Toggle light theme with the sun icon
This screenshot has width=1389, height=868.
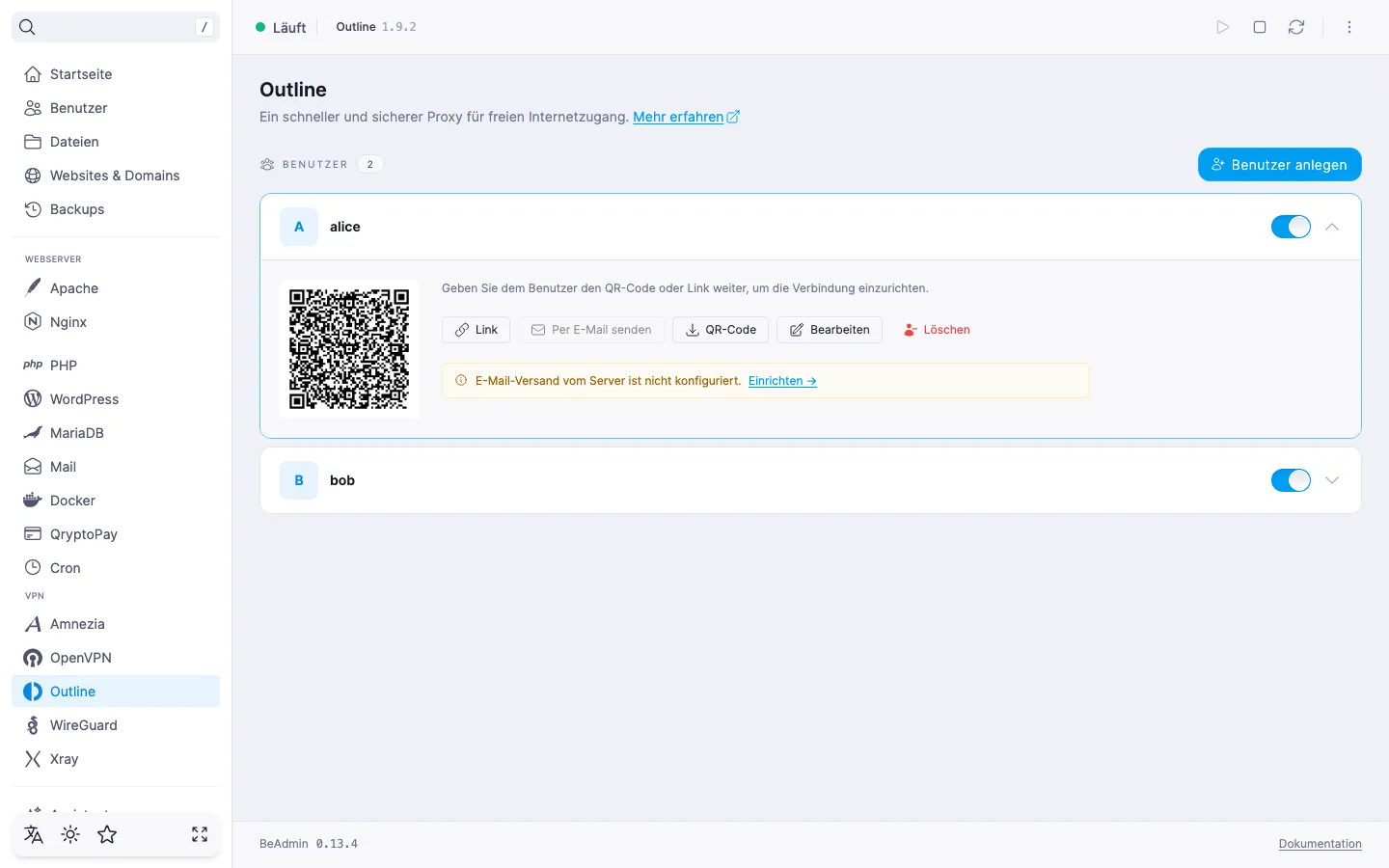70,835
